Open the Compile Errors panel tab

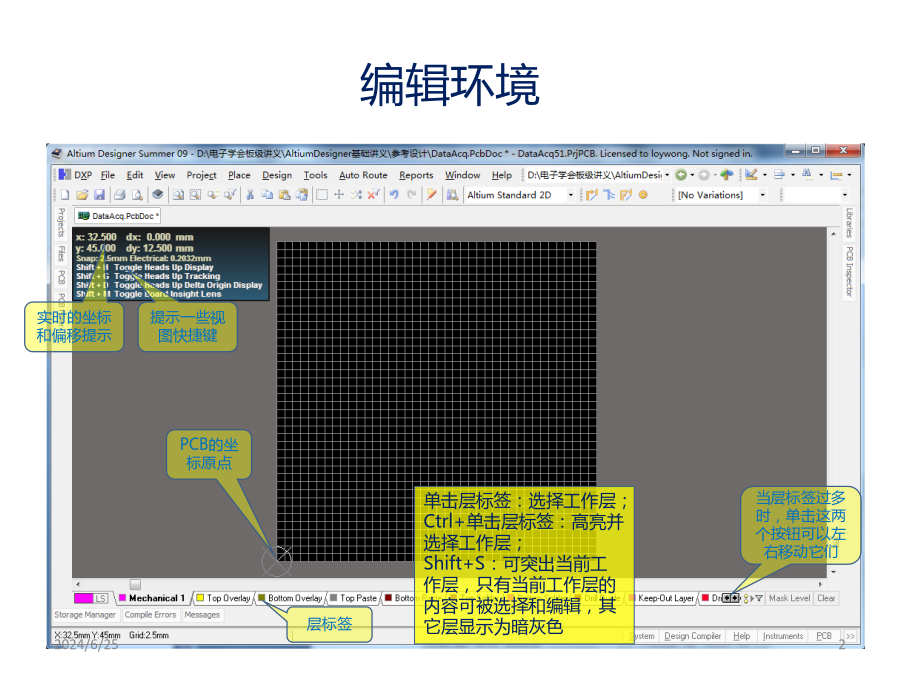(150, 615)
